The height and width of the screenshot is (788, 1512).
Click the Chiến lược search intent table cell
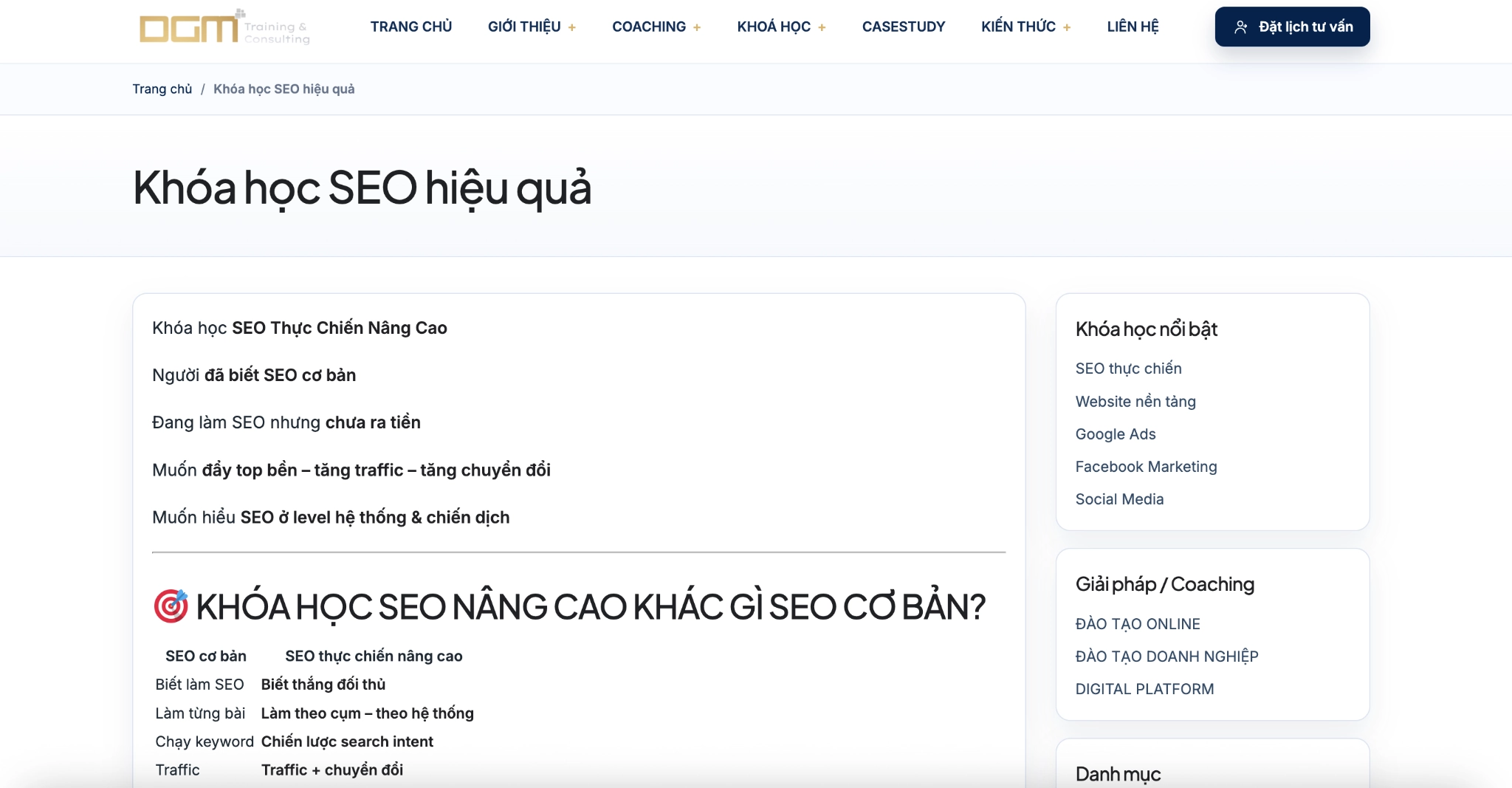(347, 741)
